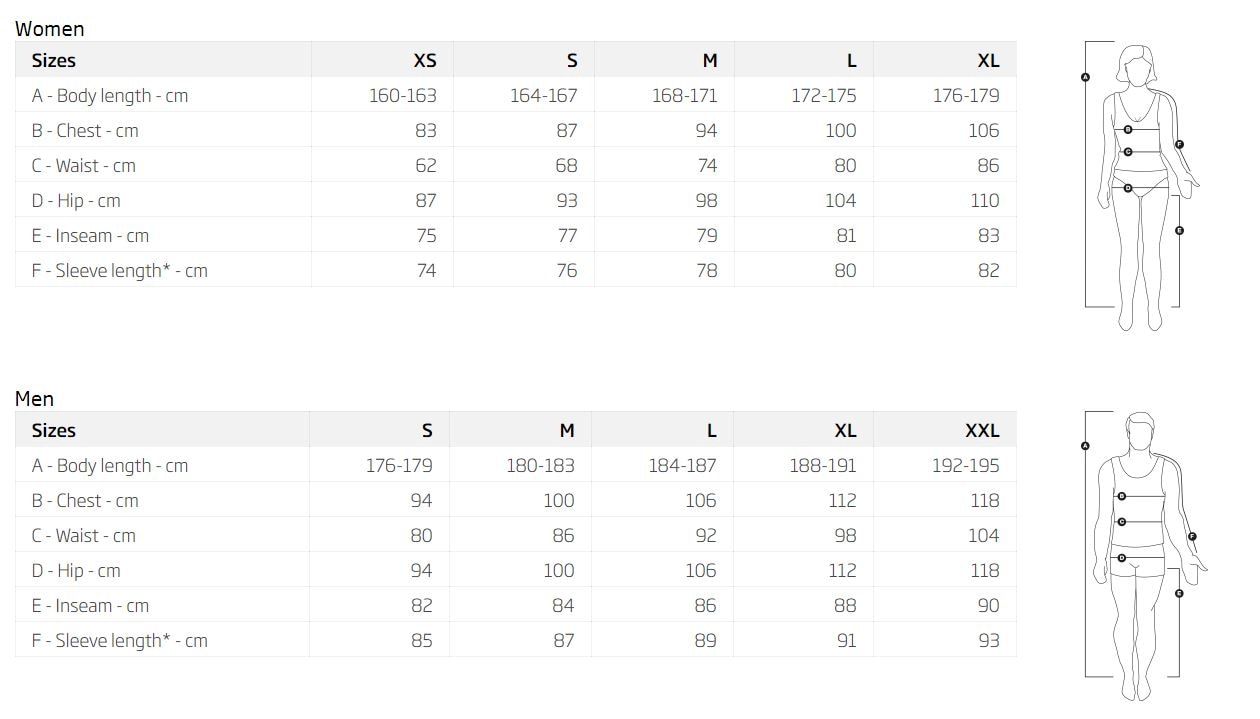This screenshot has height=719, width=1260.
Task: Click sleeve marker F on men's figure
Action: [x=1193, y=537]
